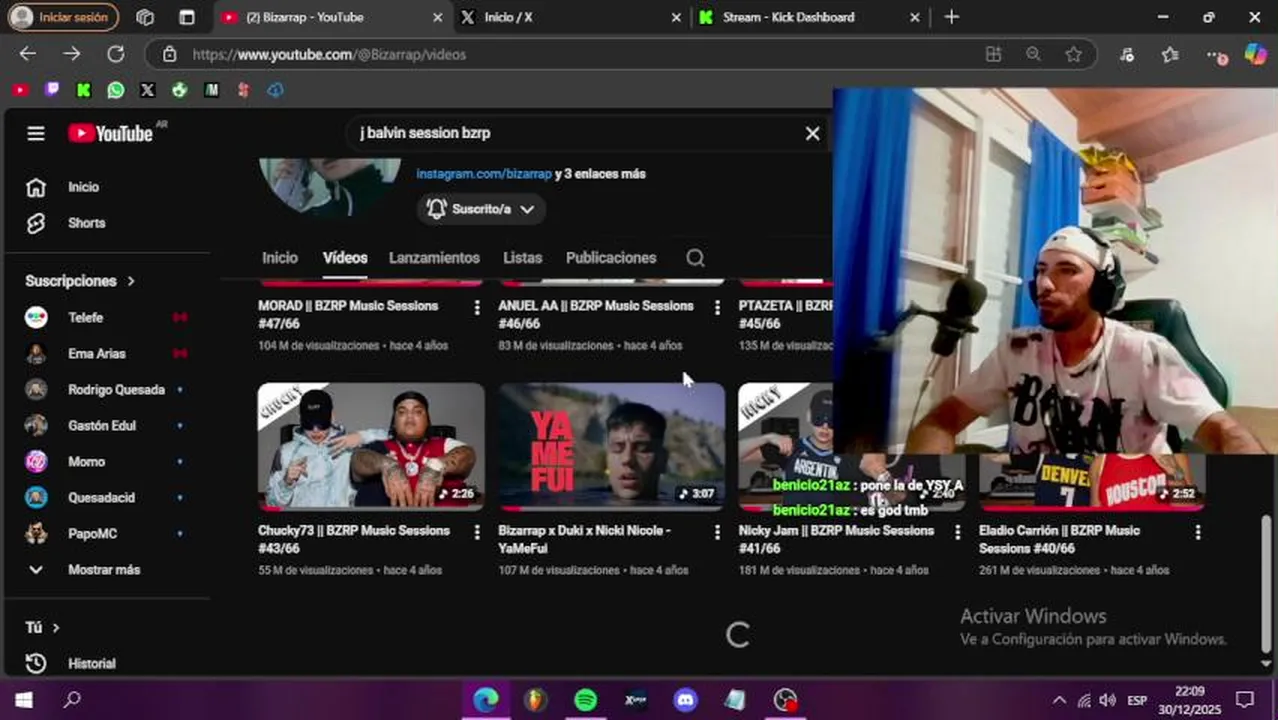Image resolution: width=1278 pixels, height=720 pixels.
Task: Open the Twitch bookmark in favorites bar
Action: click(x=52, y=90)
